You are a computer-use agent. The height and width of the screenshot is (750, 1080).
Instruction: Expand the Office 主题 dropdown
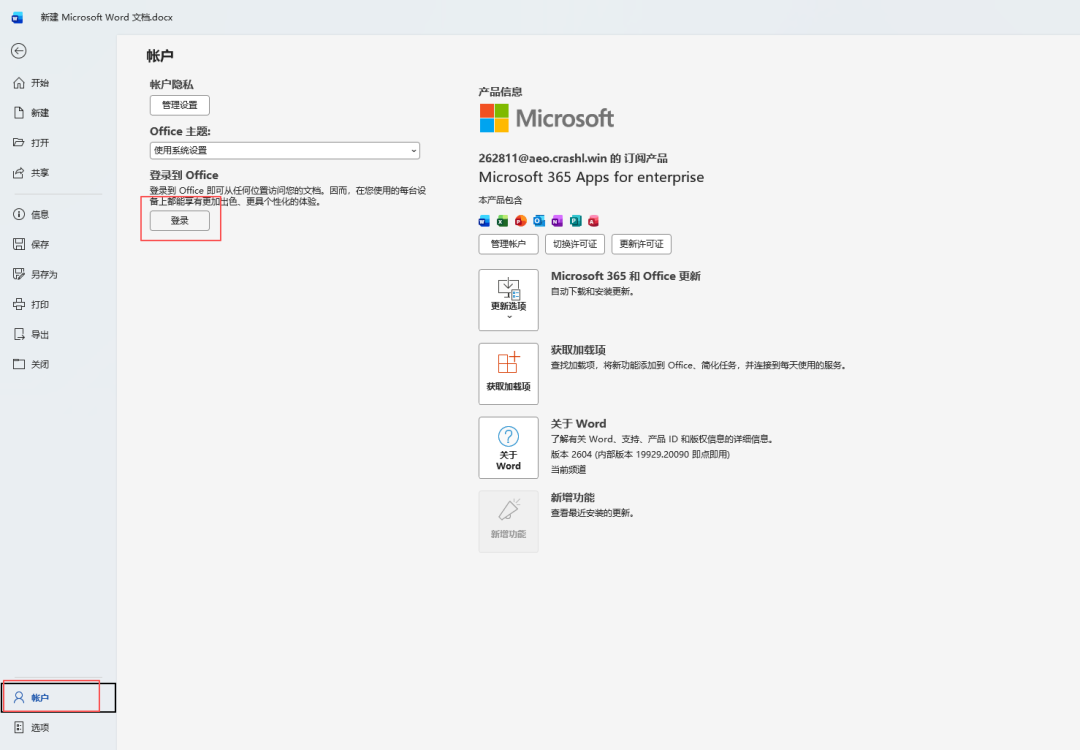pyautogui.click(x=284, y=151)
